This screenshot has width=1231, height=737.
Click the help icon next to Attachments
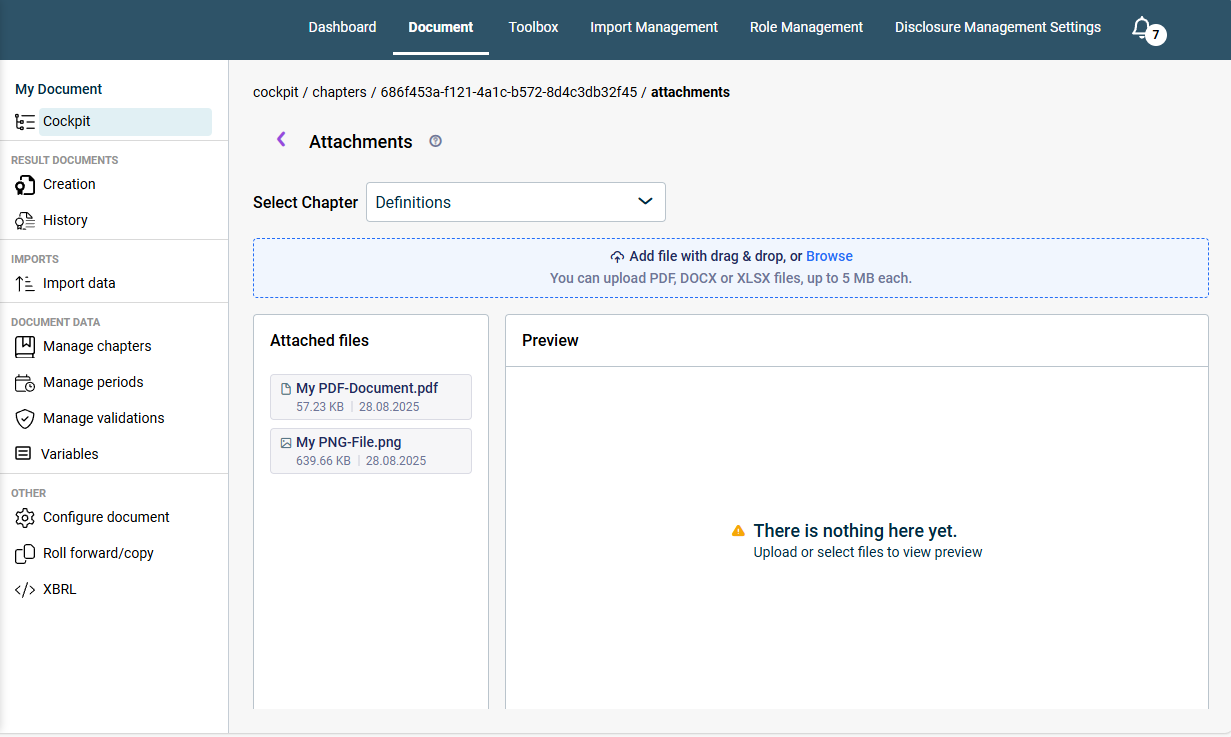click(x=435, y=141)
